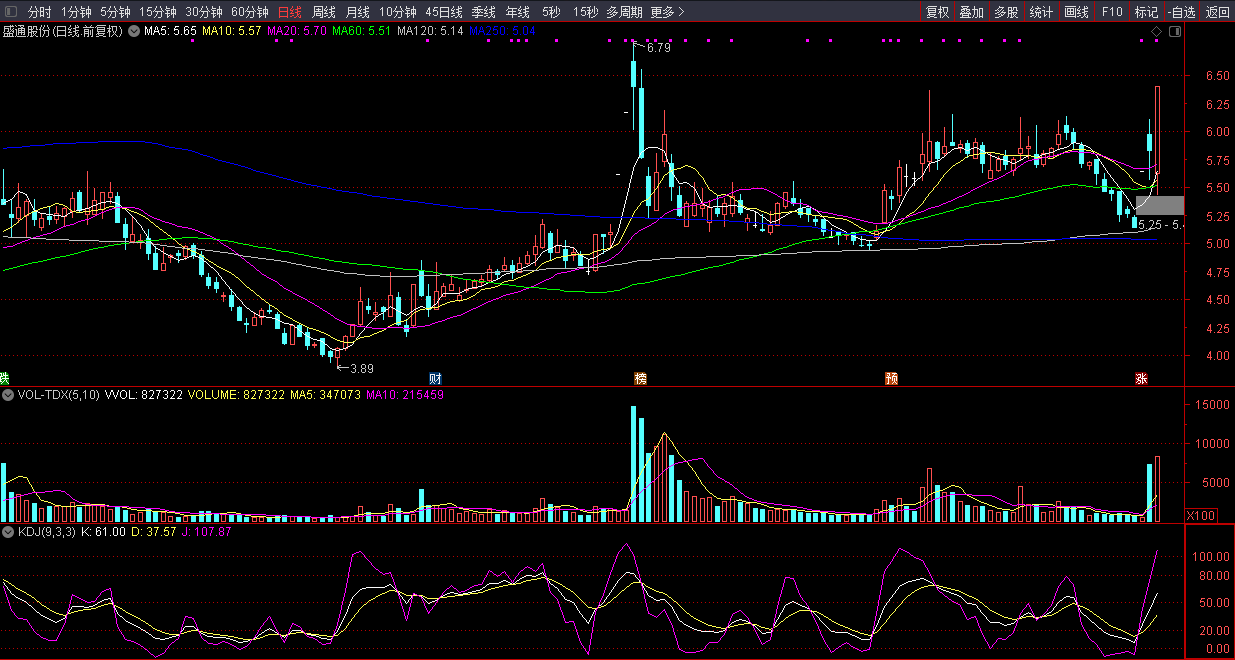
Task: Switch to the 周线 weekly period tab
Action: 324,12
